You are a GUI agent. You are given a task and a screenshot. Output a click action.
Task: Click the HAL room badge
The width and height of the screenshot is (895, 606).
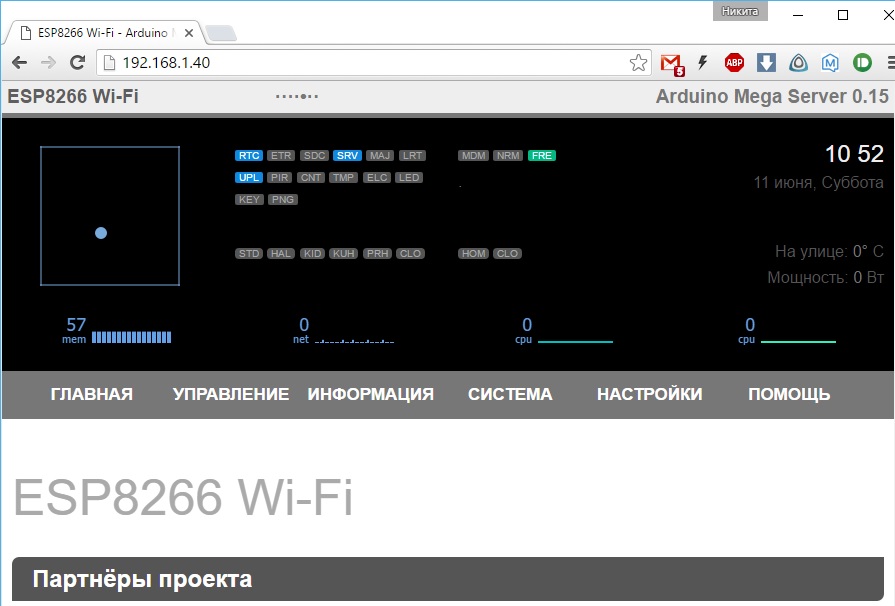(x=281, y=254)
